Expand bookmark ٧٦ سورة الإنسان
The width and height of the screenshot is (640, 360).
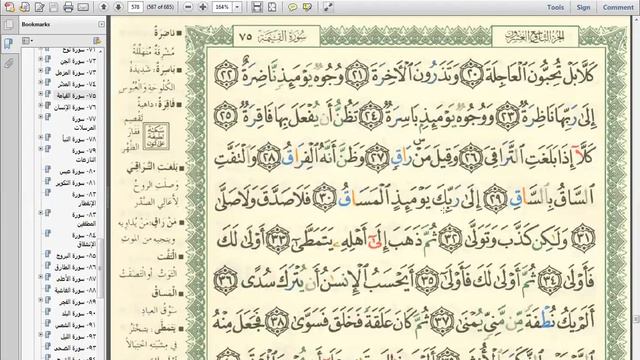pyautogui.click(x=40, y=105)
